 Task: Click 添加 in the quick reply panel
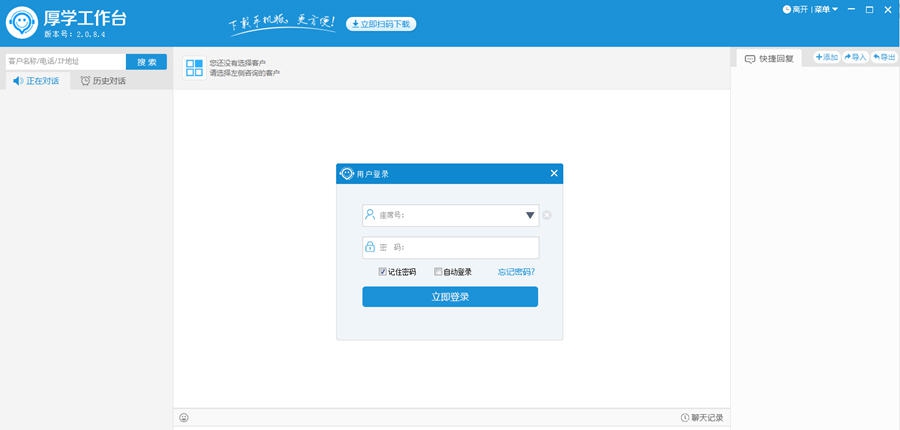pyautogui.click(x=827, y=57)
